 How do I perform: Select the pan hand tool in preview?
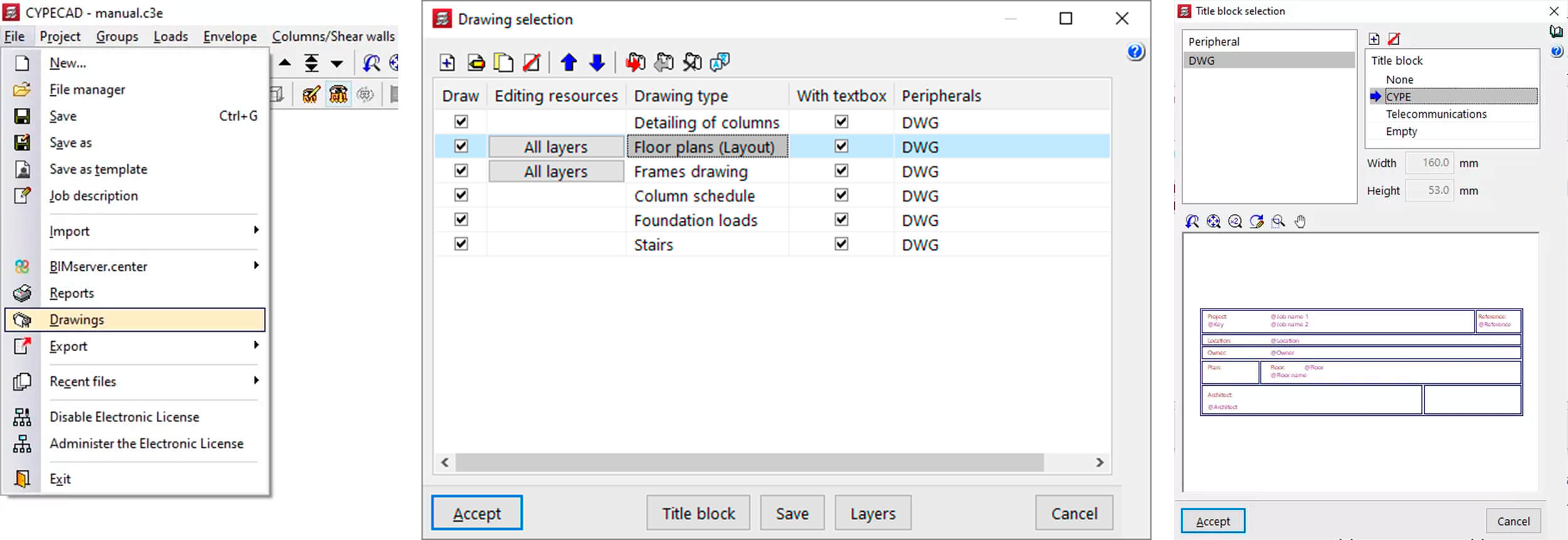(x=1300, y=221)
